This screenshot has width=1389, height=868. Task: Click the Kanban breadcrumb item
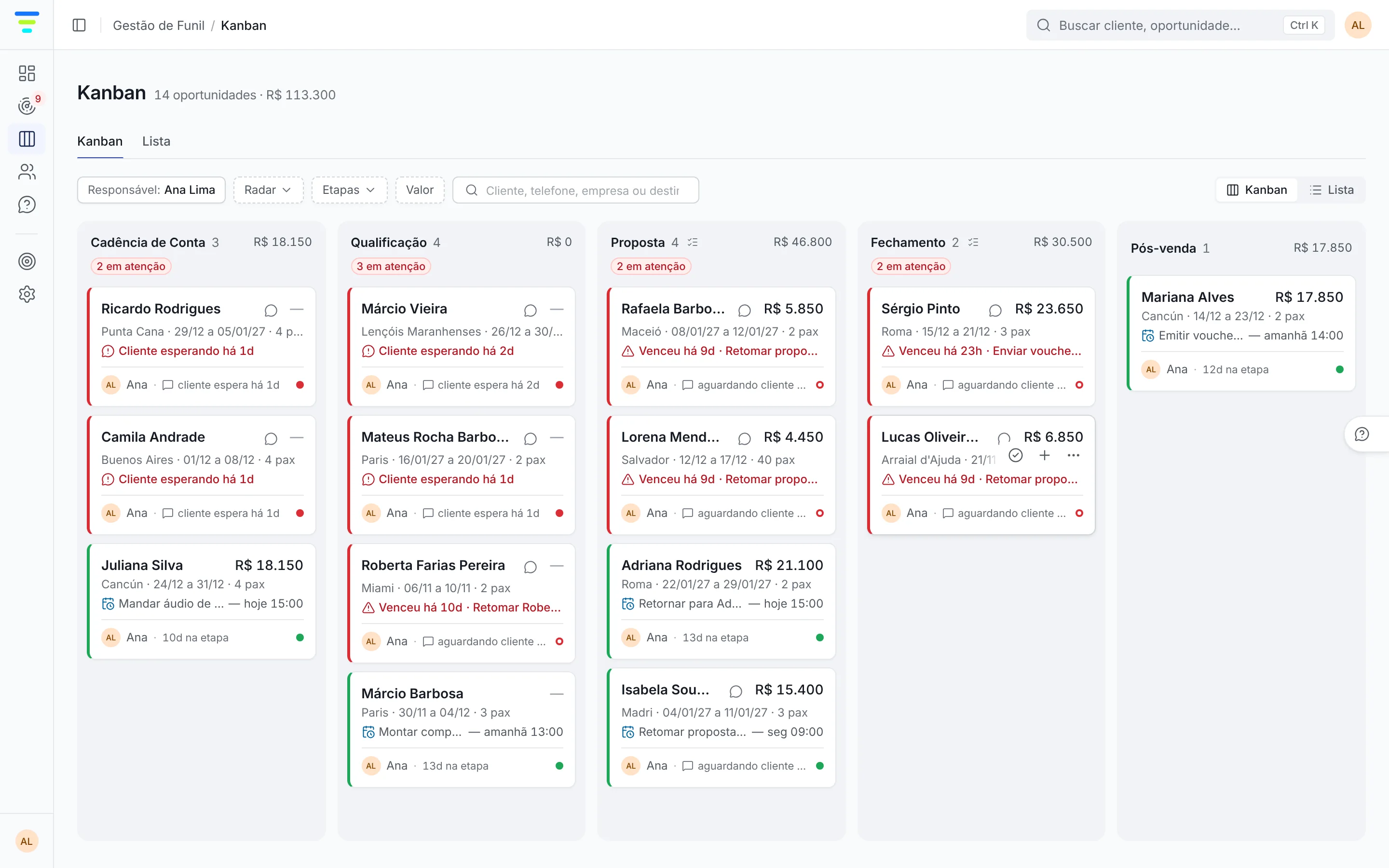click(244, 25)
